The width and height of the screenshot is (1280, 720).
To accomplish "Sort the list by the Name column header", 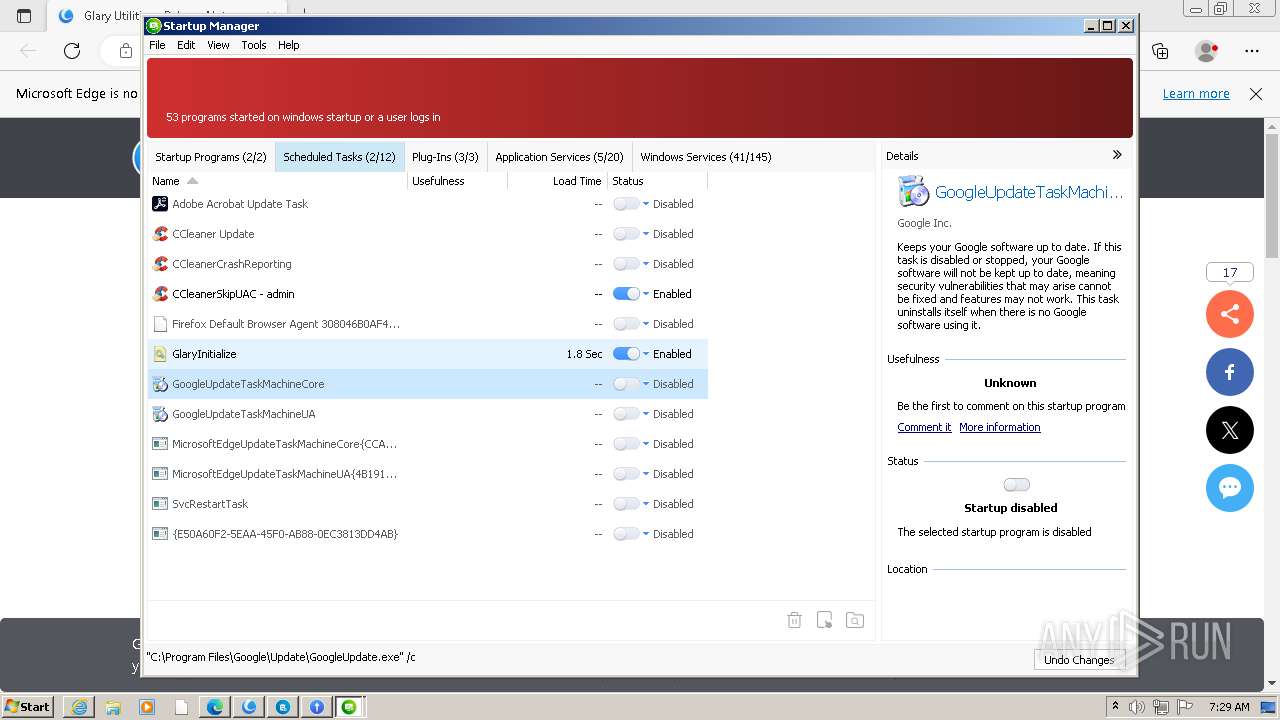I will point(278,181).
